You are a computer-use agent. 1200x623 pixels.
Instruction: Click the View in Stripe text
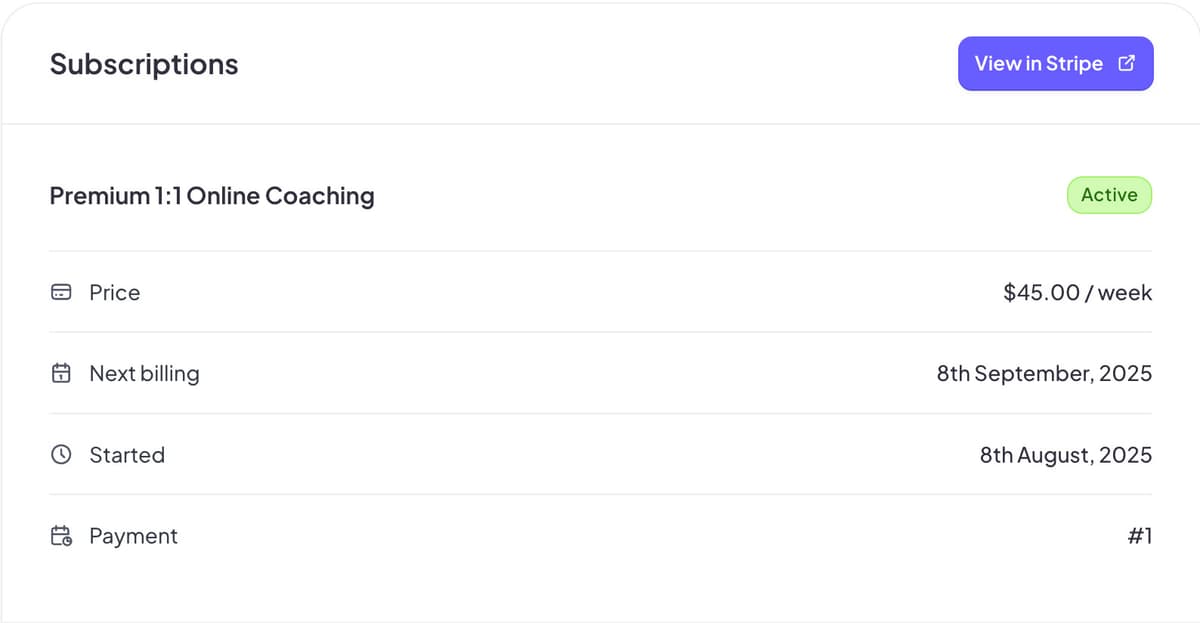[x=1039, y=64]
